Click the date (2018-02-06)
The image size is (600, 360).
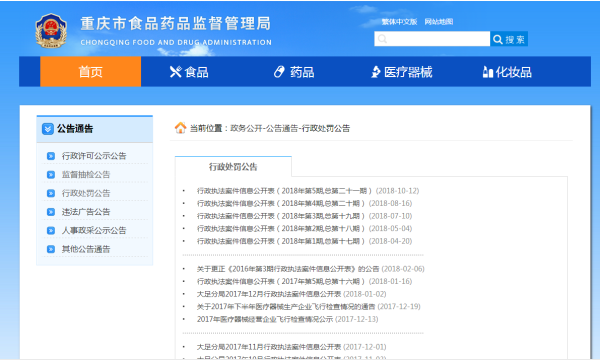pyautogui.click(x=403, y=269)
